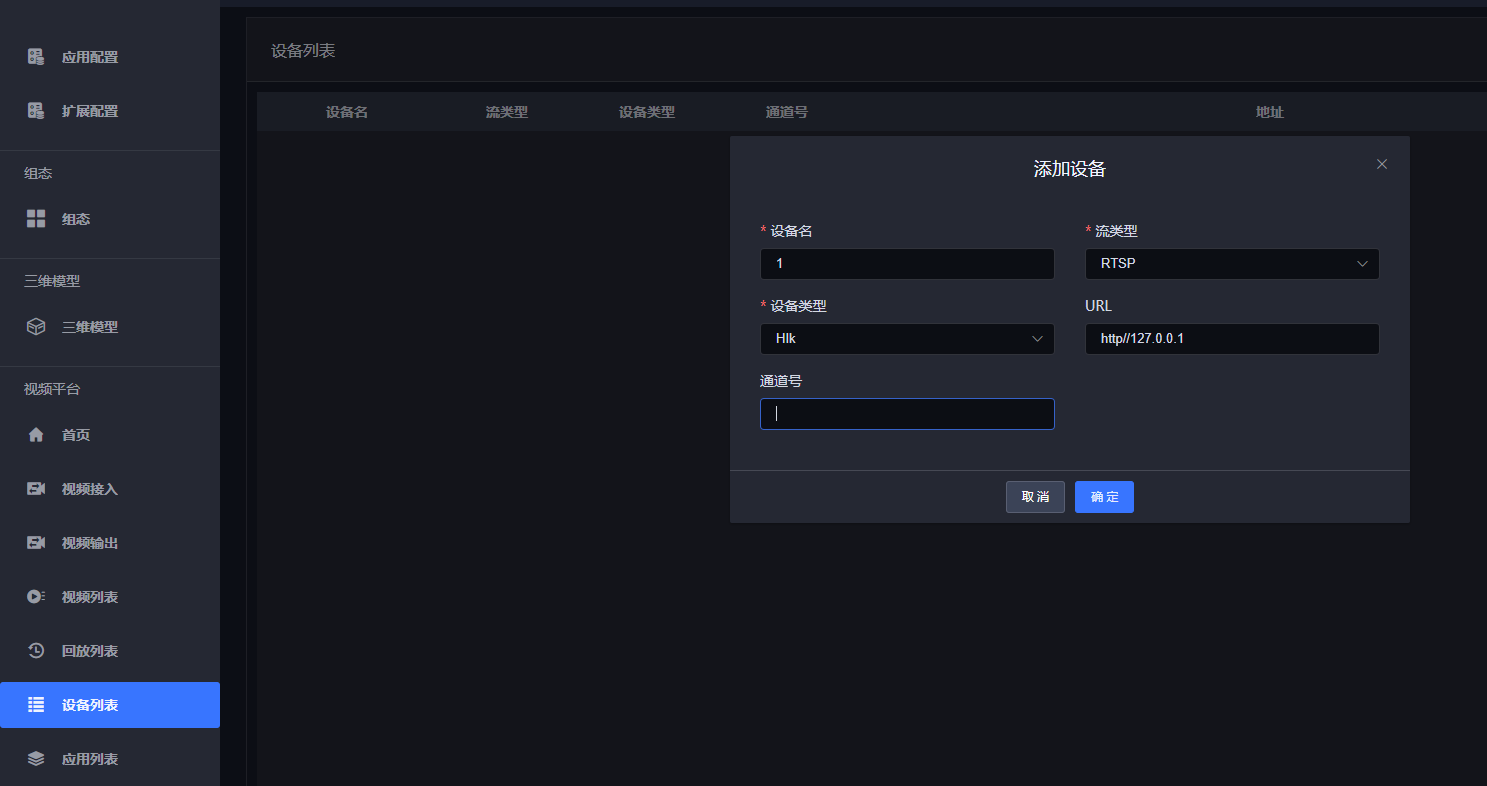1487x786 pixels.
Task: Click the 视频输出 camera icon
Action: coord(36,543)
